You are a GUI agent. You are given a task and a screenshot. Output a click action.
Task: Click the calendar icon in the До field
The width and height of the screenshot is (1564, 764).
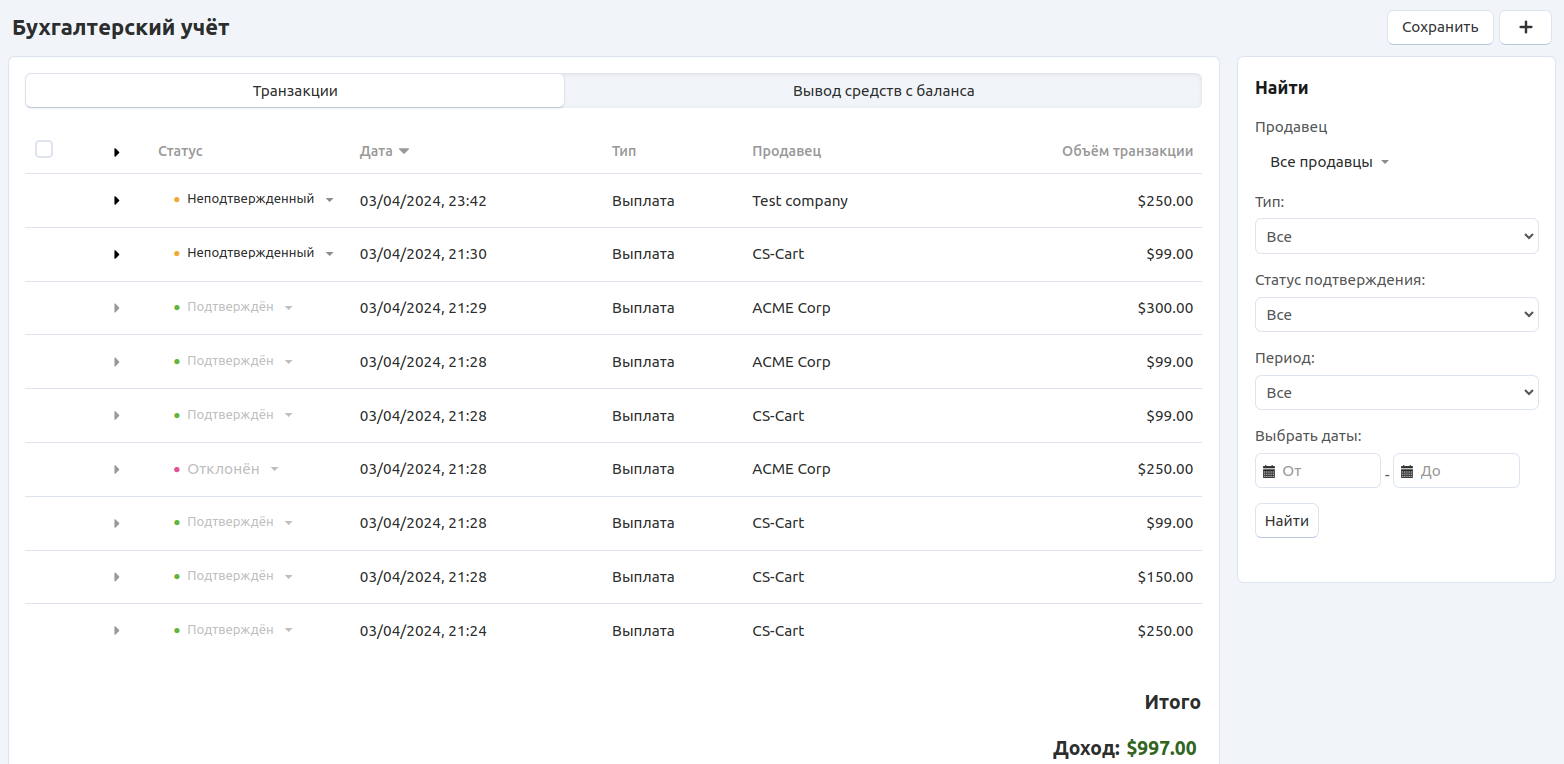click(x=1407, y=471)
